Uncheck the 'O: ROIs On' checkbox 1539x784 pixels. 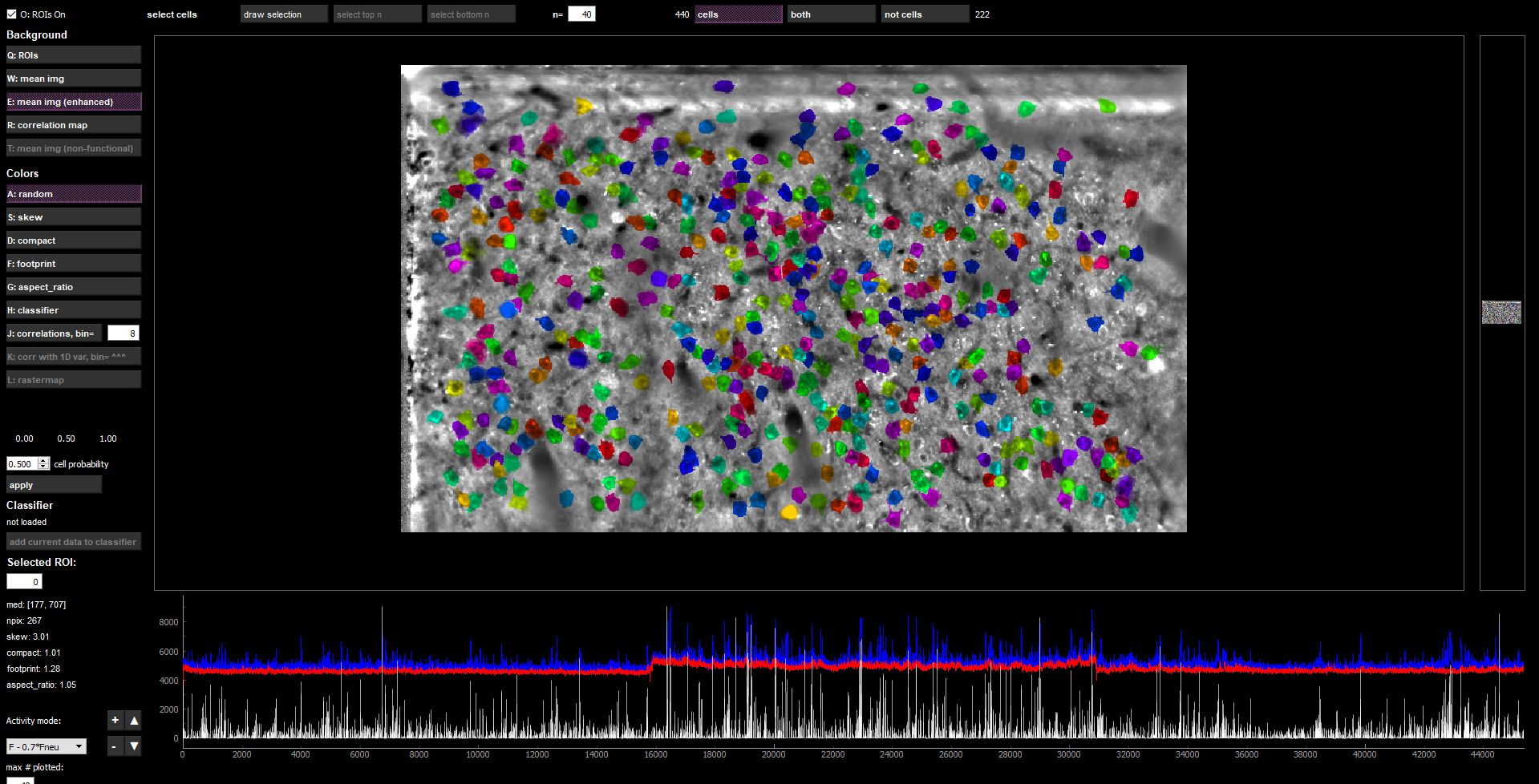click(11, 14)
